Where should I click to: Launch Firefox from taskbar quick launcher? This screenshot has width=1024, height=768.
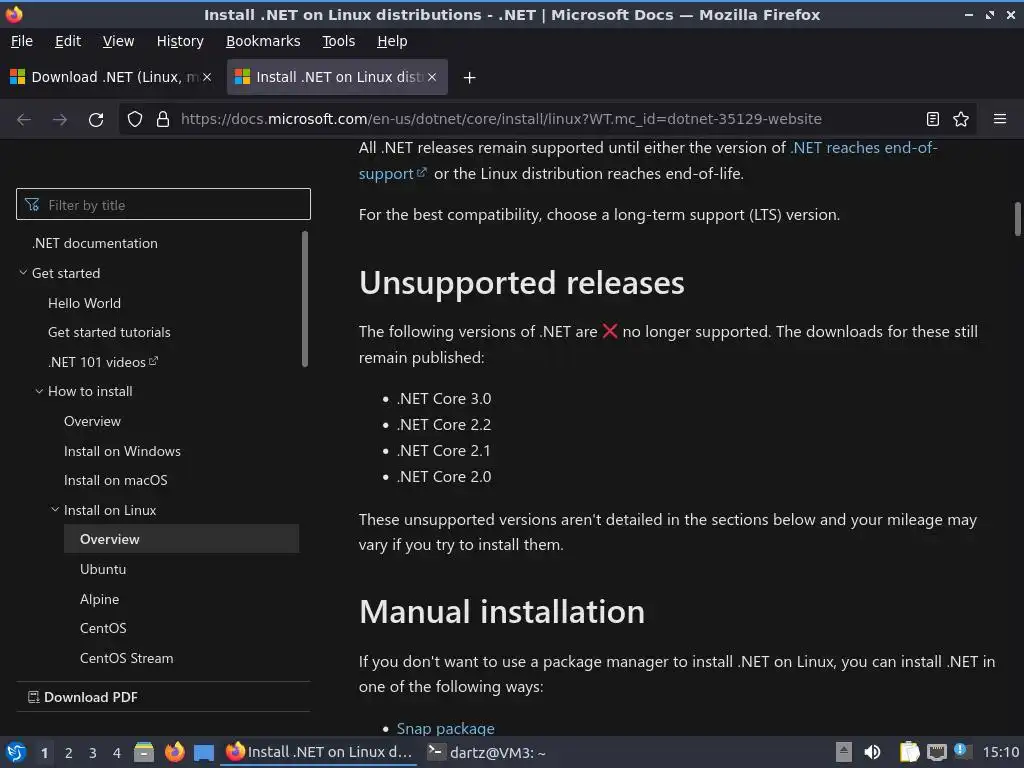pyautogui.click(x=174, y=752)
